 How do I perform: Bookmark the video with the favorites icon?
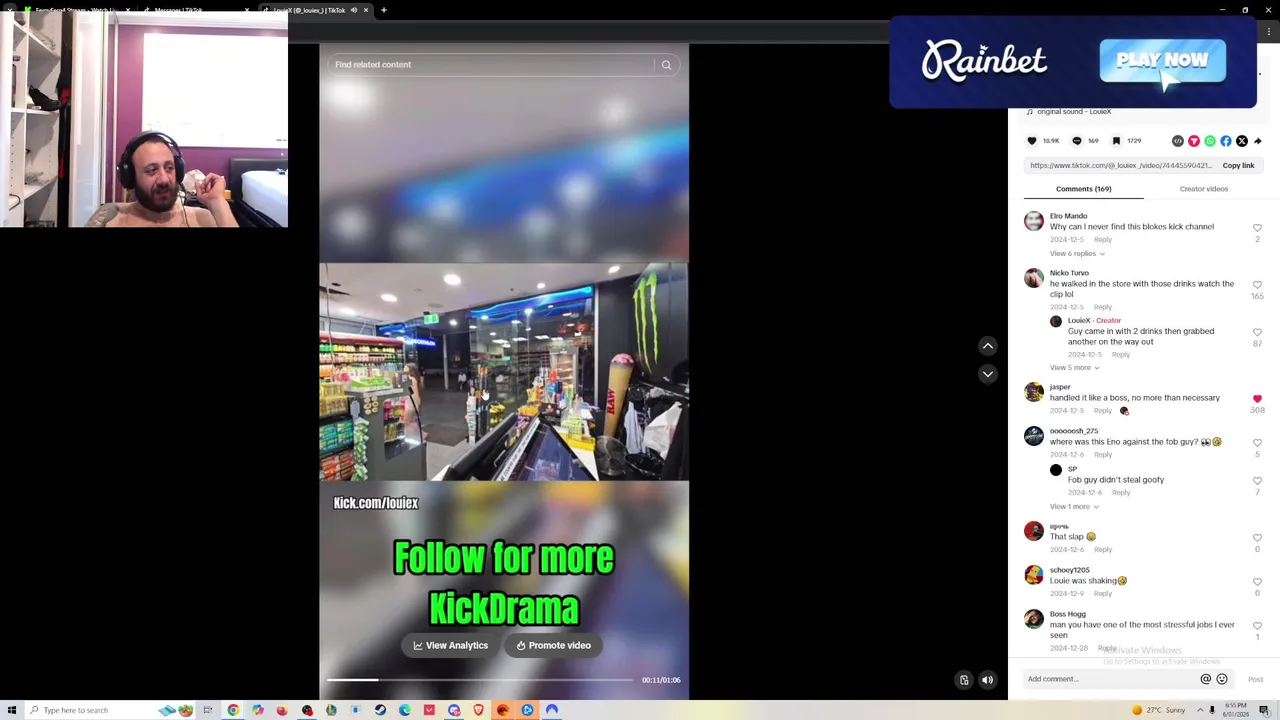pos(1116,141)
